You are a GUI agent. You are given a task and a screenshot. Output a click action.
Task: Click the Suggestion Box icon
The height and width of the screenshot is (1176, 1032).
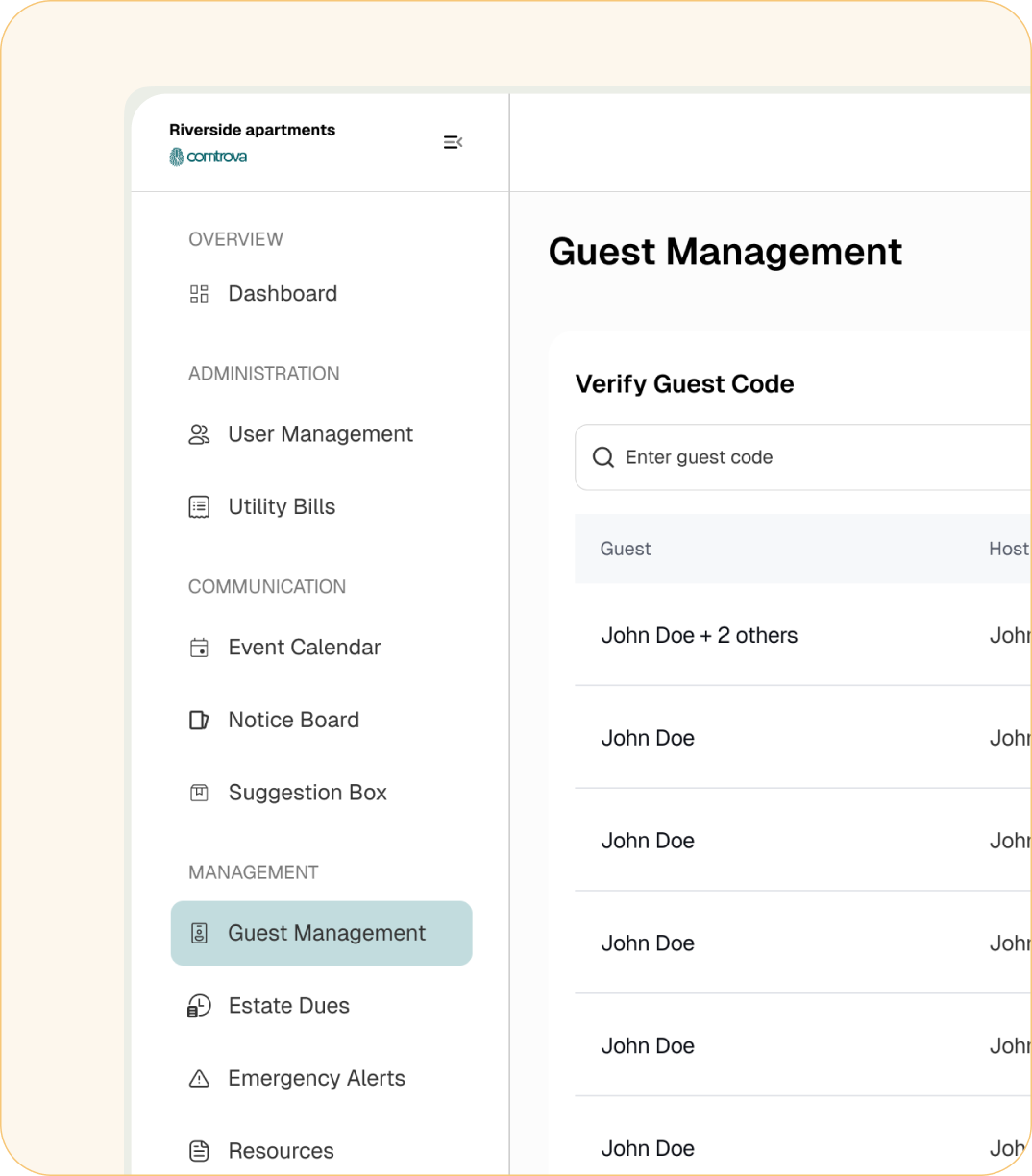(199, 793)
